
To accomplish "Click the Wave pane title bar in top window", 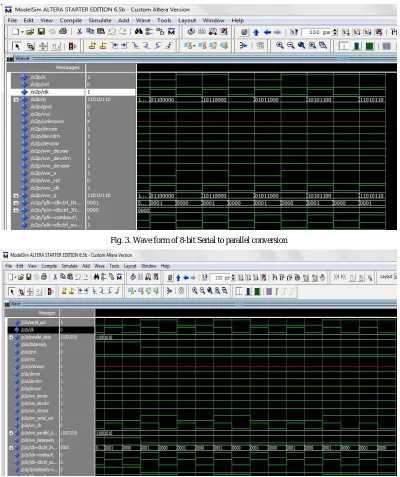I will [201, 58].
